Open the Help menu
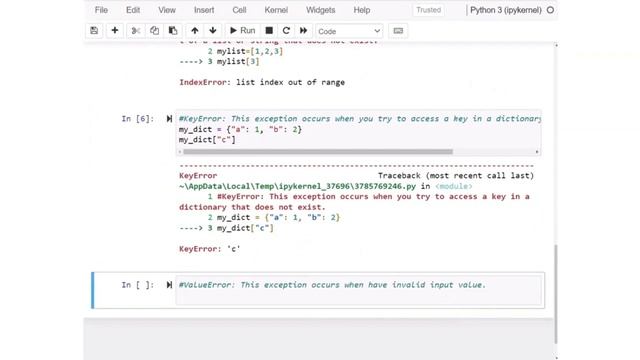This screenshot has width=640, height=360. tap(362, 10)
